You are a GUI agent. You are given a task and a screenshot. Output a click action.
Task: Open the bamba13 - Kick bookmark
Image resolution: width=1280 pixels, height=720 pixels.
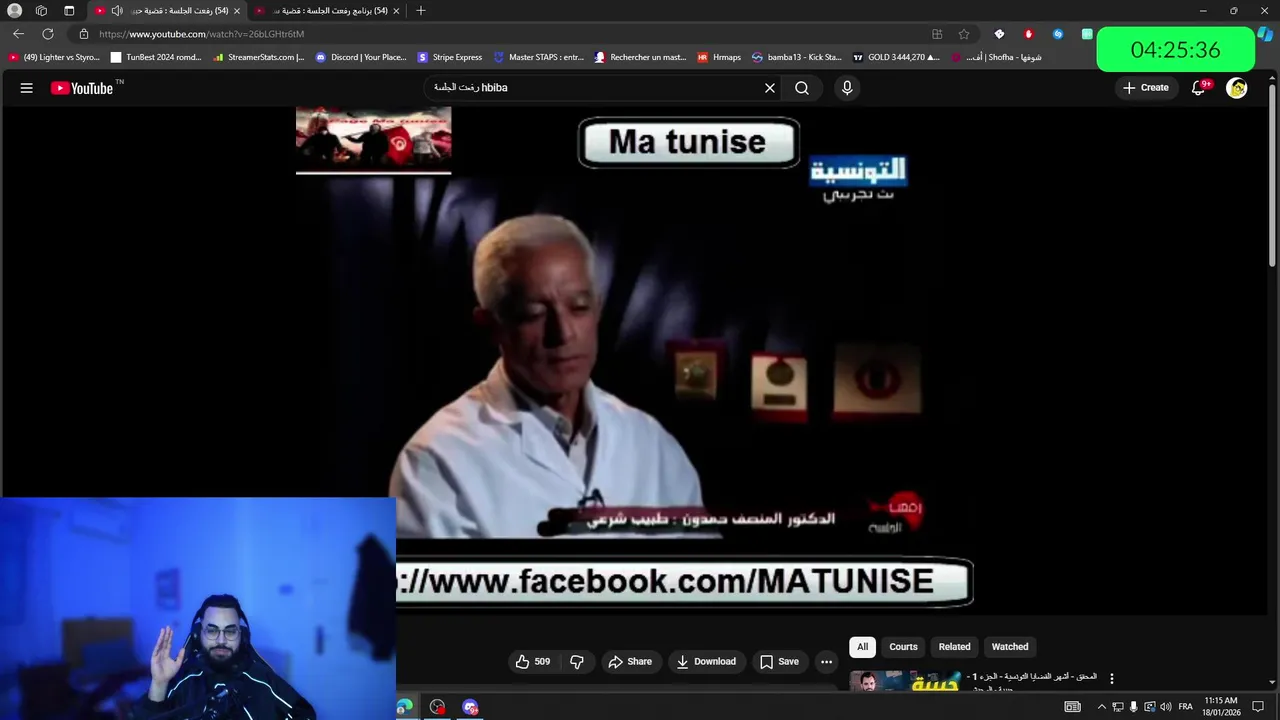(x=797, y=57)
